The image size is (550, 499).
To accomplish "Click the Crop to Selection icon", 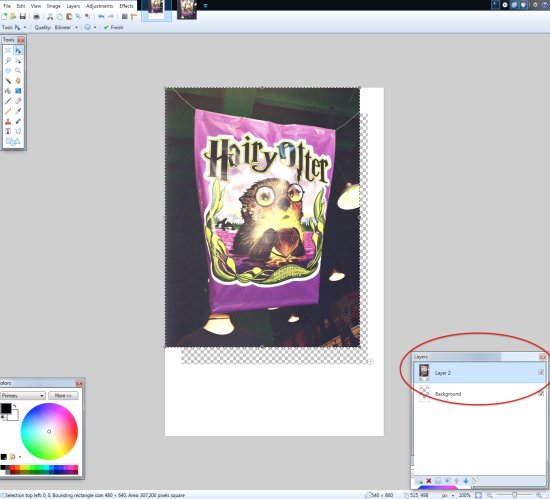I will click(78, 16).
